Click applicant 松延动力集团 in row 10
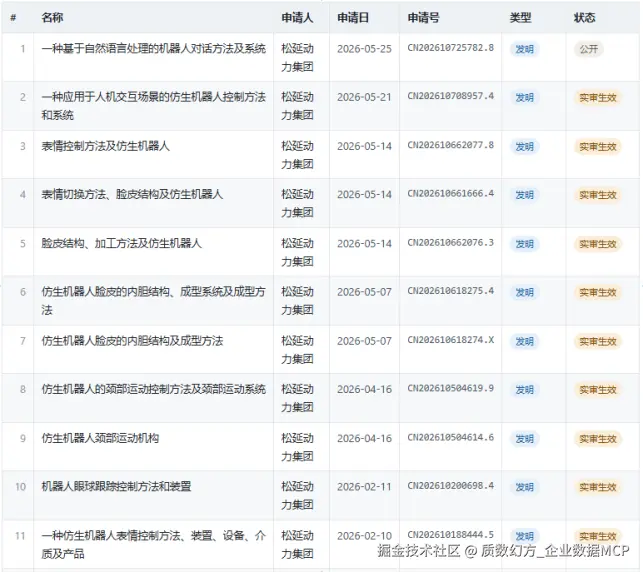644x573 pixels. [x=297, y=495]
